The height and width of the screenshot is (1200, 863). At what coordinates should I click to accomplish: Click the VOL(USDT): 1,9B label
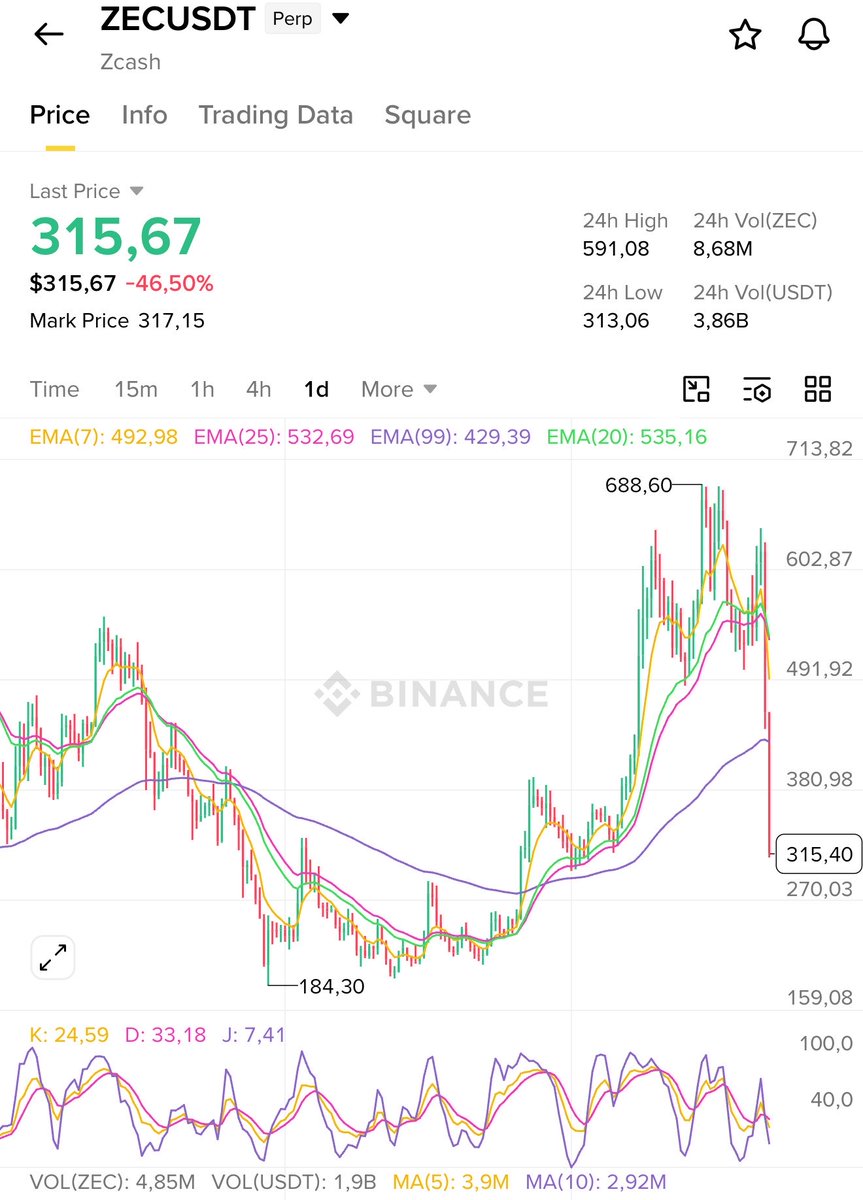point(294,1182)
